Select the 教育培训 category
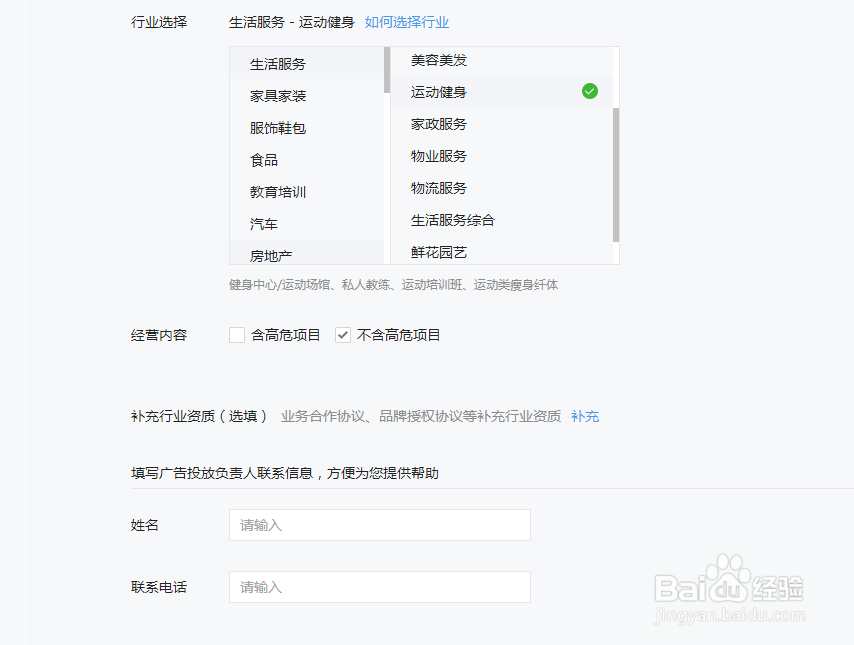 click(x=307, y=192)
